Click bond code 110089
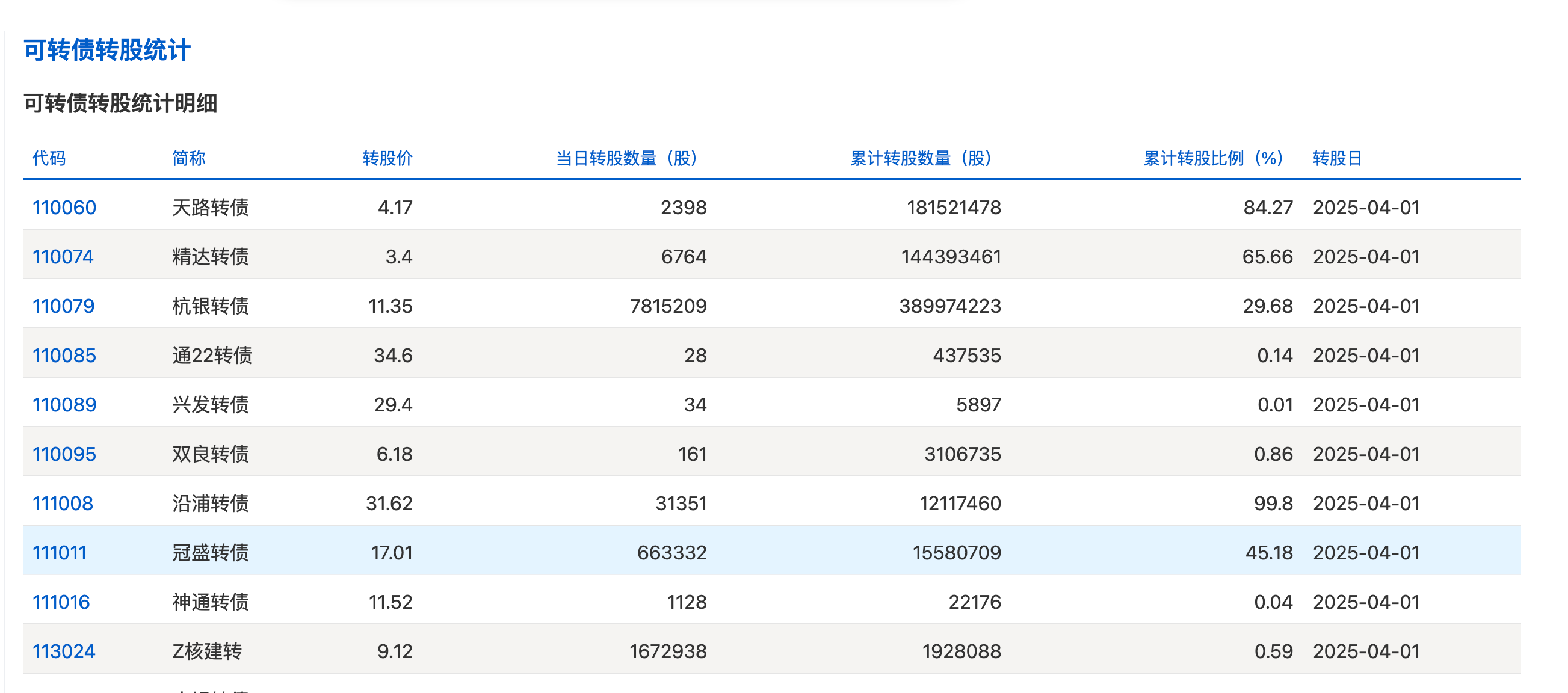Viewport: 1568px width, 693px height. pos(64,405)
